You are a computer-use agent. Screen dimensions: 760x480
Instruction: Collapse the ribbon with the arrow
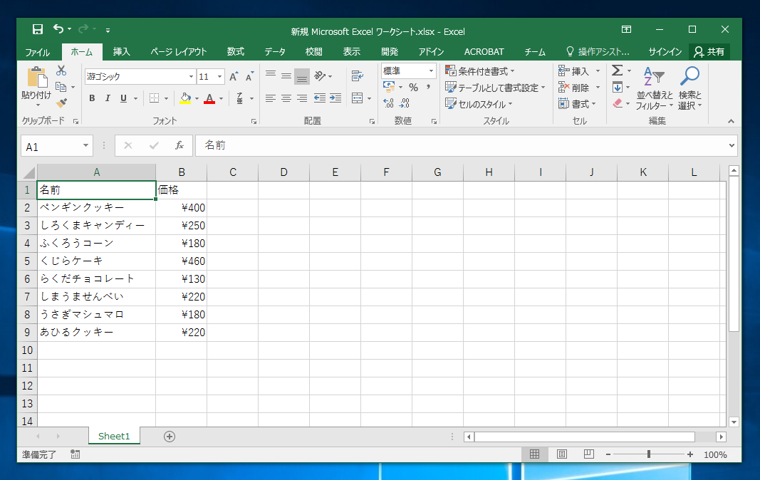(731, 121)
